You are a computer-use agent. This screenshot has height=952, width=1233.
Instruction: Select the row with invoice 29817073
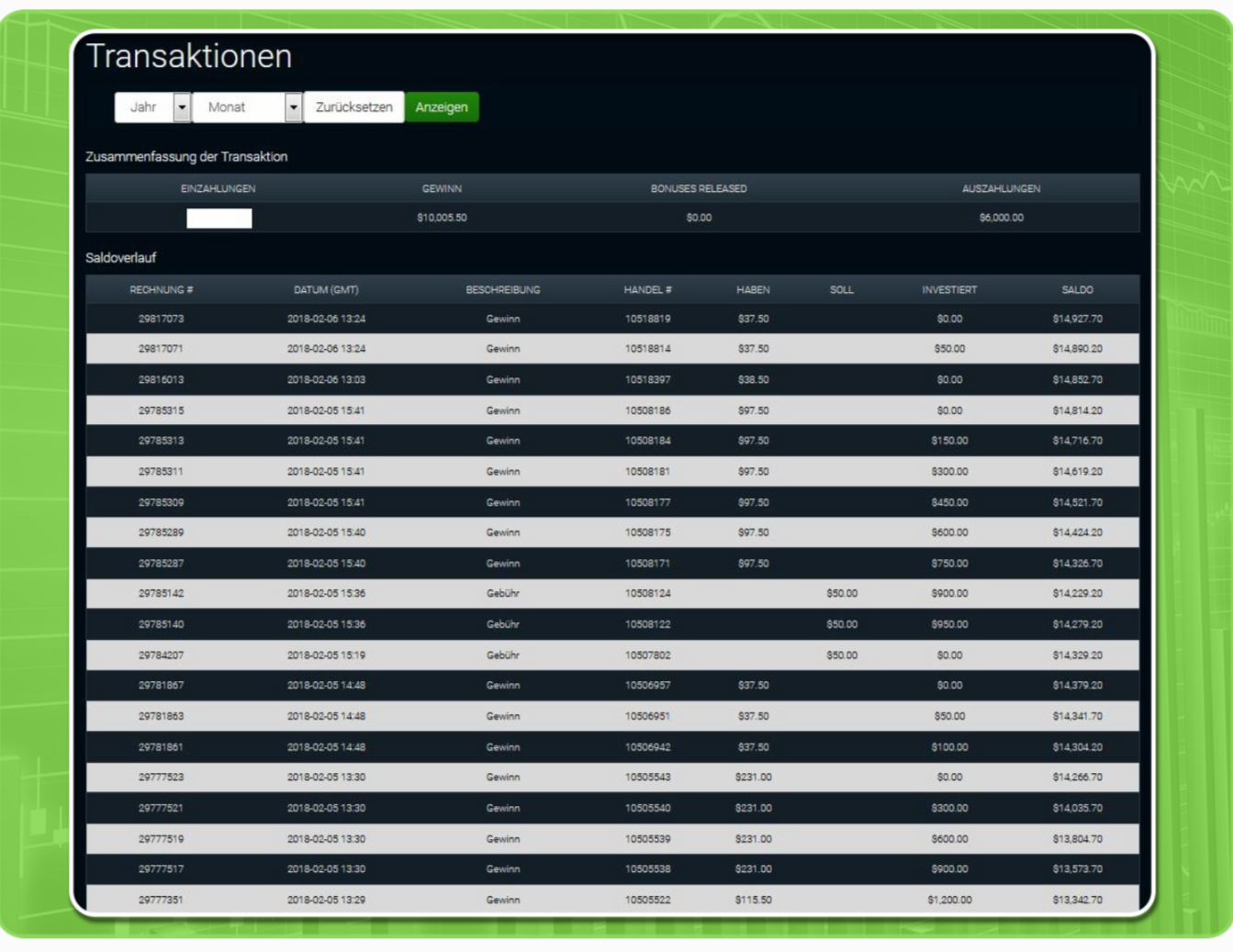(162, 319)
